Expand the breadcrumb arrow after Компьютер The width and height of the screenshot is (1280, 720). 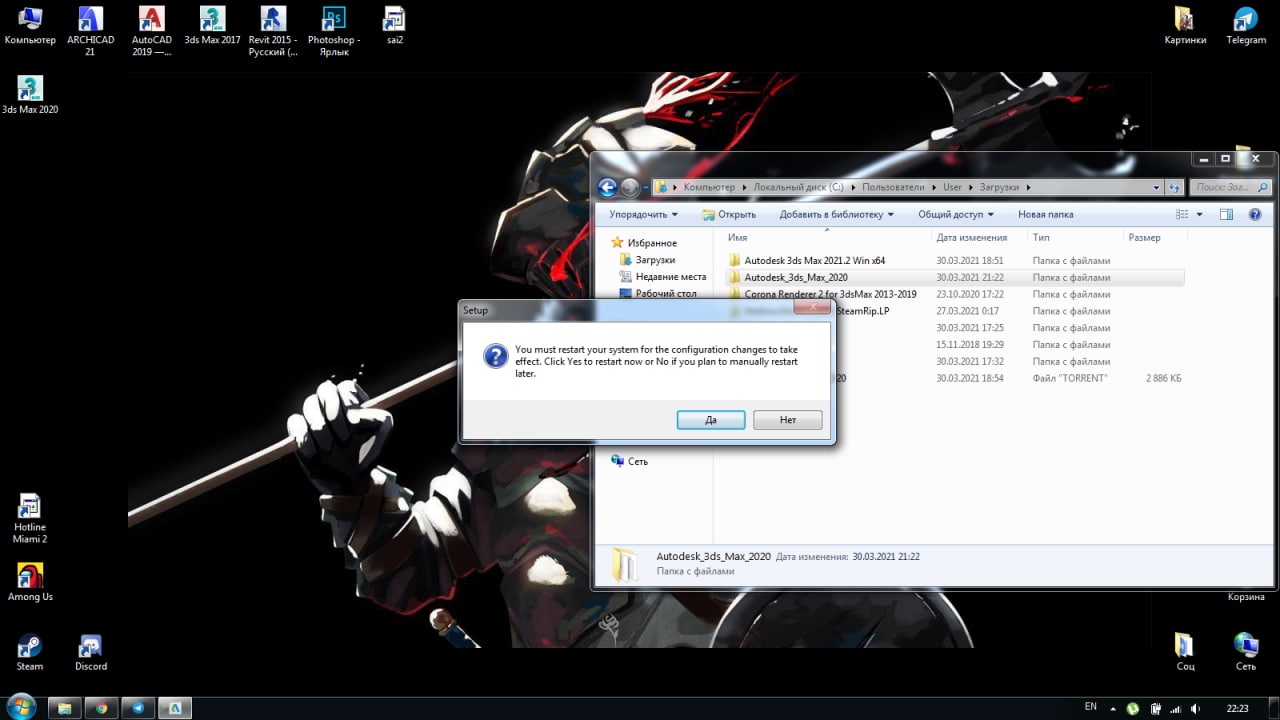click(x=743, y=187)
